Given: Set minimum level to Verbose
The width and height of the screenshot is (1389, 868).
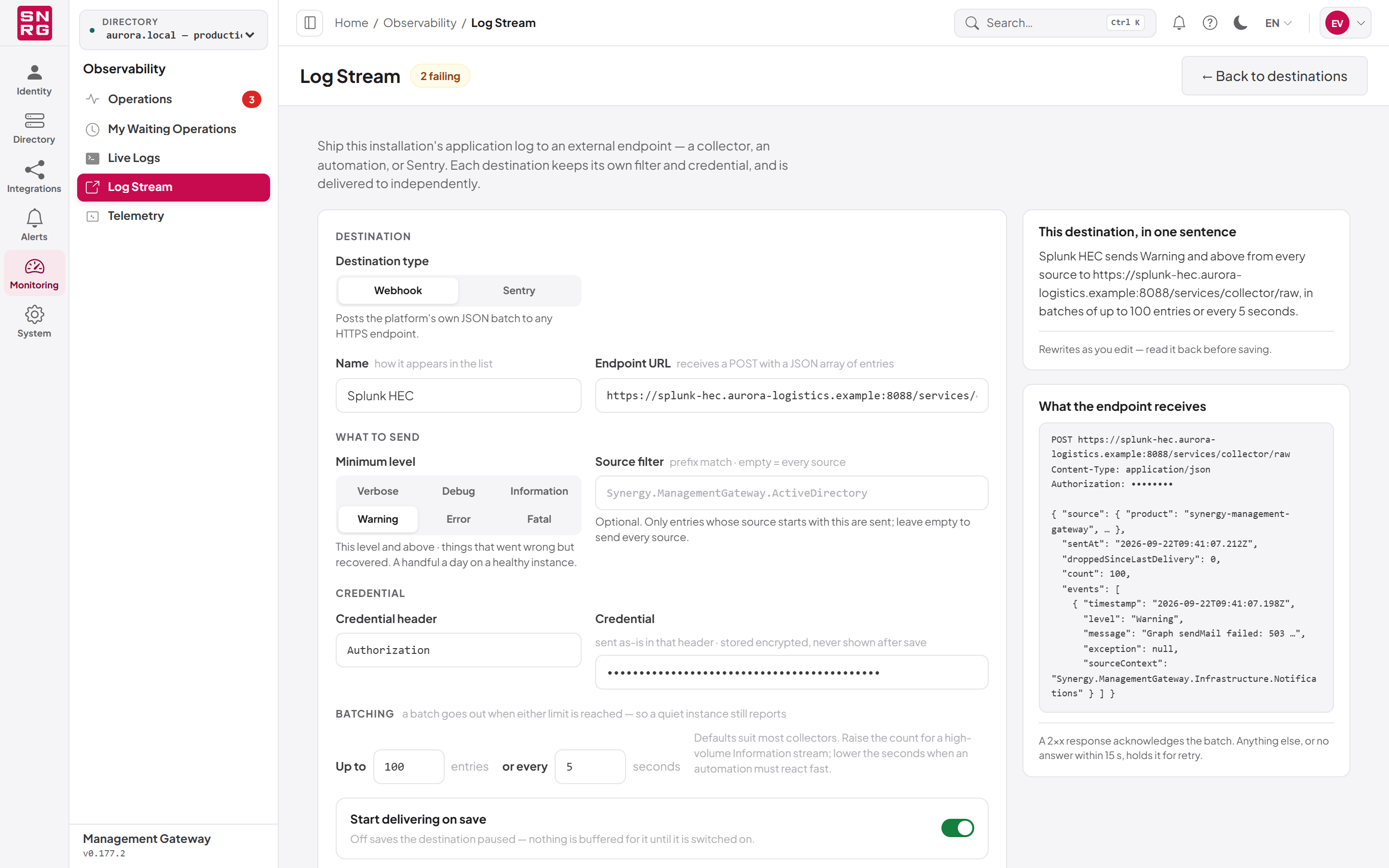Looking at the screenshot, I should click(x=378, y=491).
